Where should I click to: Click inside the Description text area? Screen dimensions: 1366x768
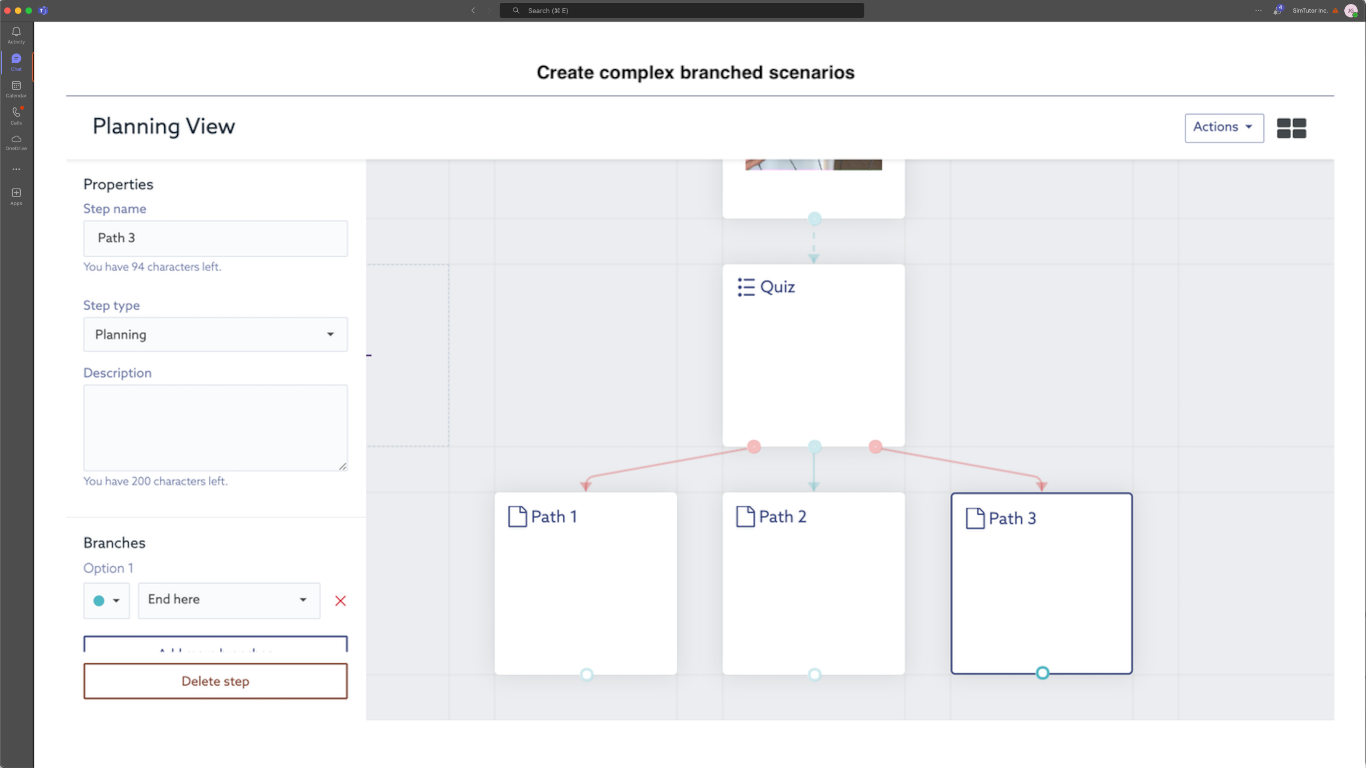click(x=215, y=427)
